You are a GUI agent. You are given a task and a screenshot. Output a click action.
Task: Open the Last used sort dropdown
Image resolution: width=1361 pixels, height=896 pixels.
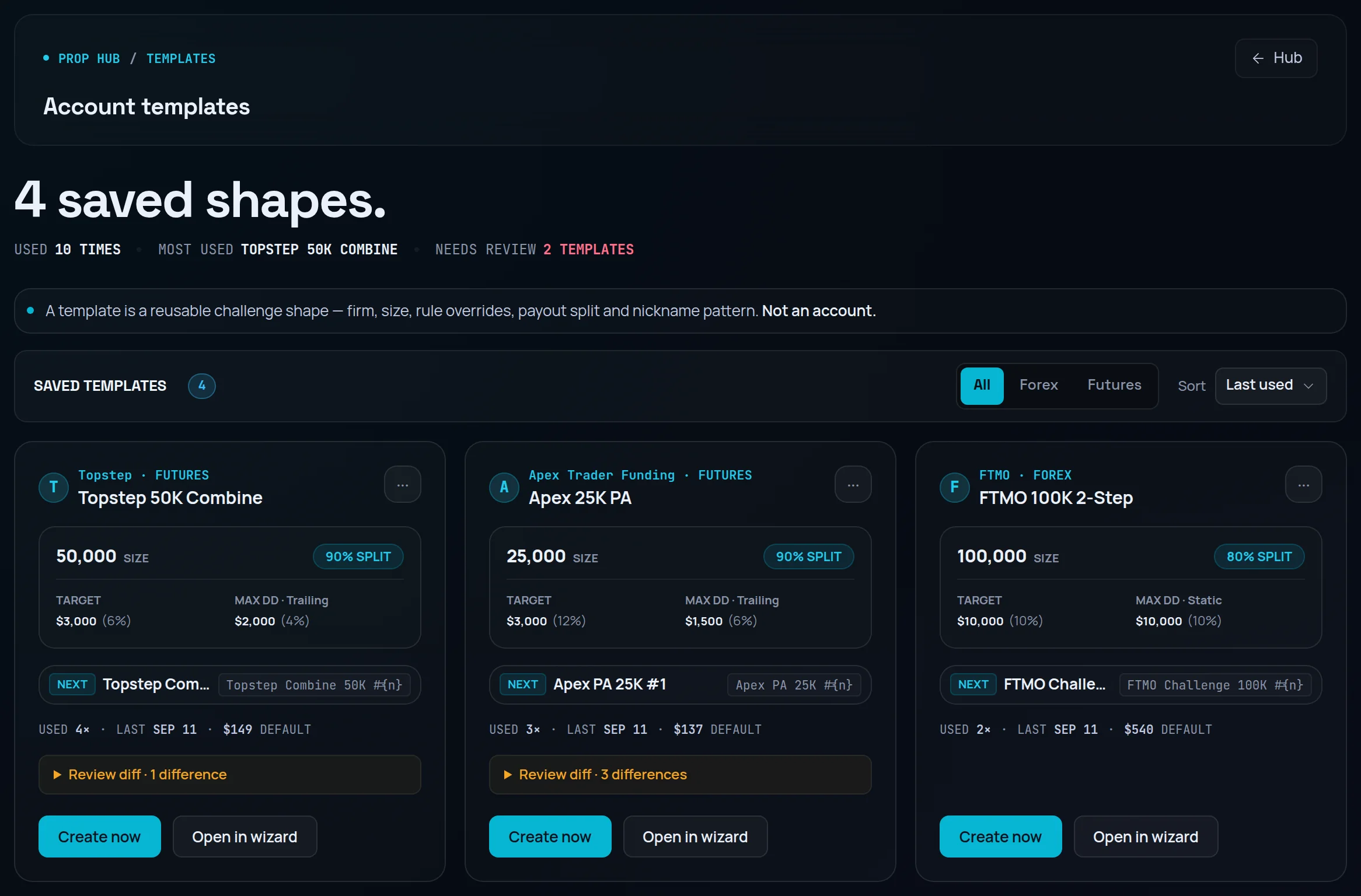click(x=1271, y=386)
